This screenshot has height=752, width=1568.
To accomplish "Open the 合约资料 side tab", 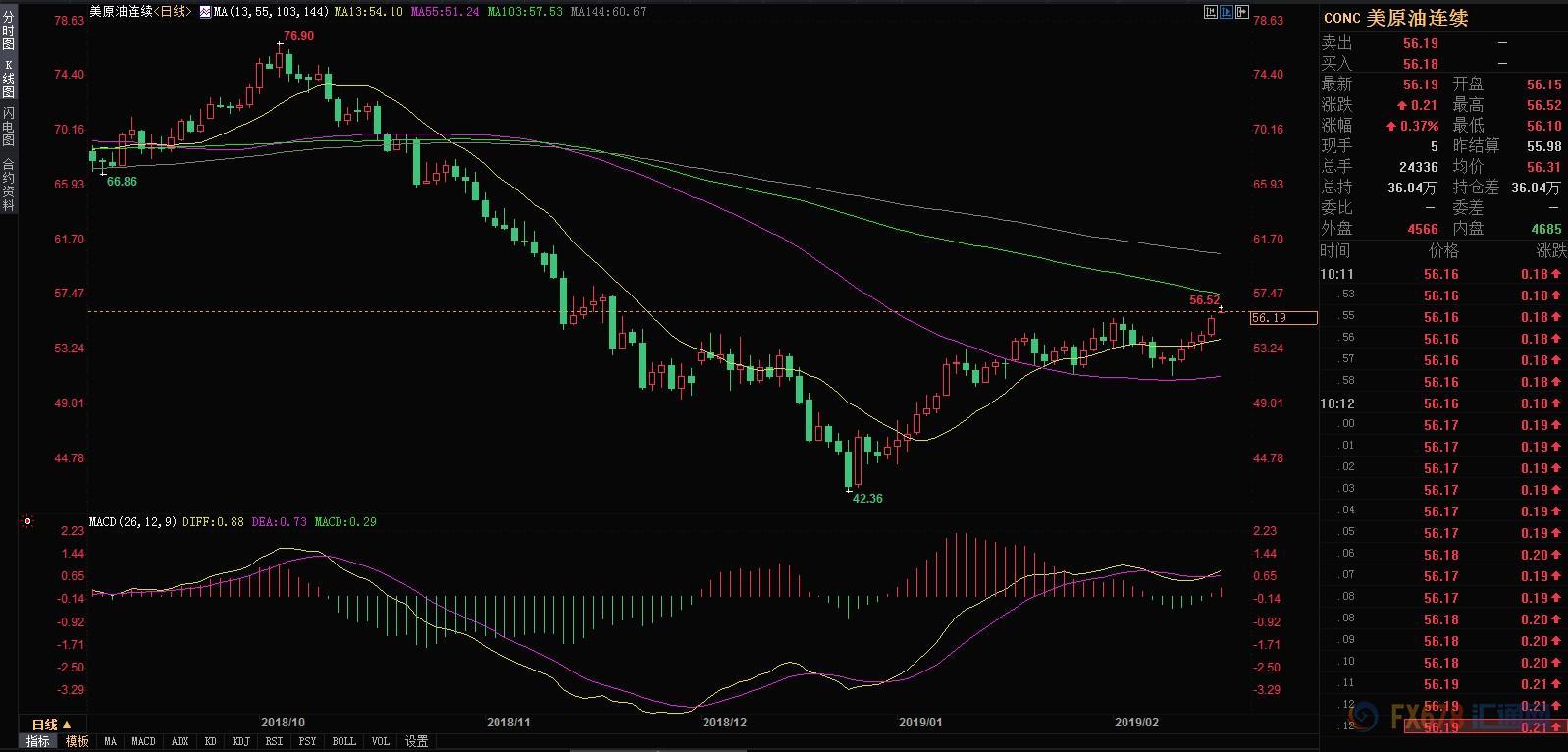I will pyautogui.click(x=8, y=185).
